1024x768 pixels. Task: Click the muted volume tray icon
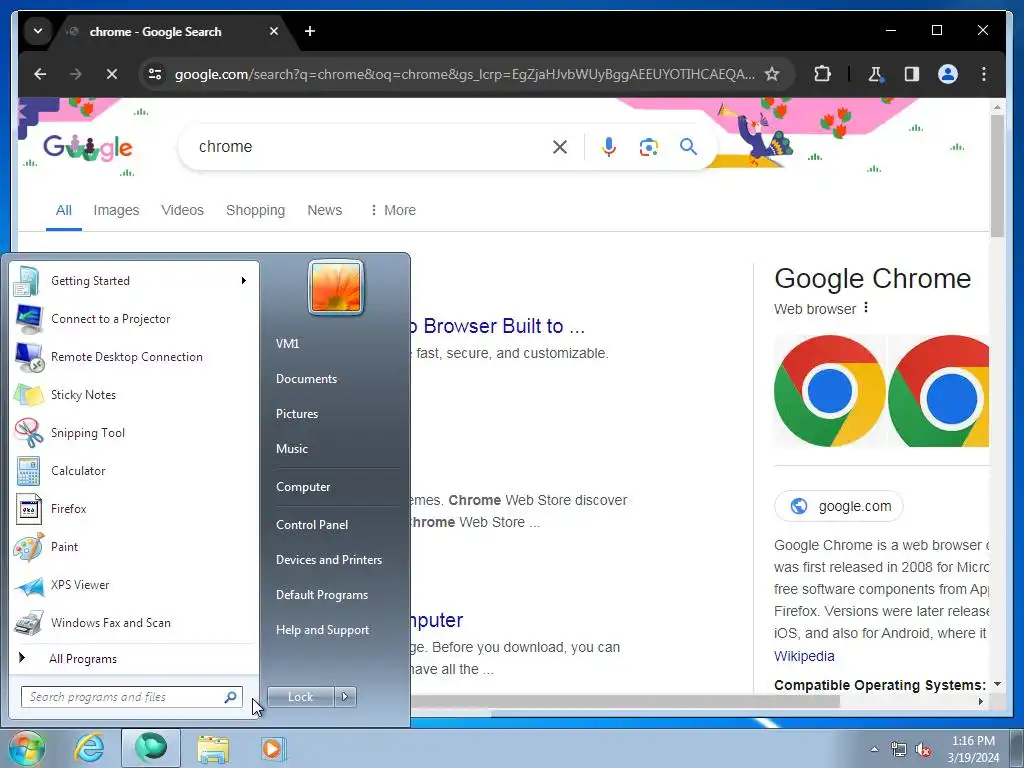tap(923, 749)
